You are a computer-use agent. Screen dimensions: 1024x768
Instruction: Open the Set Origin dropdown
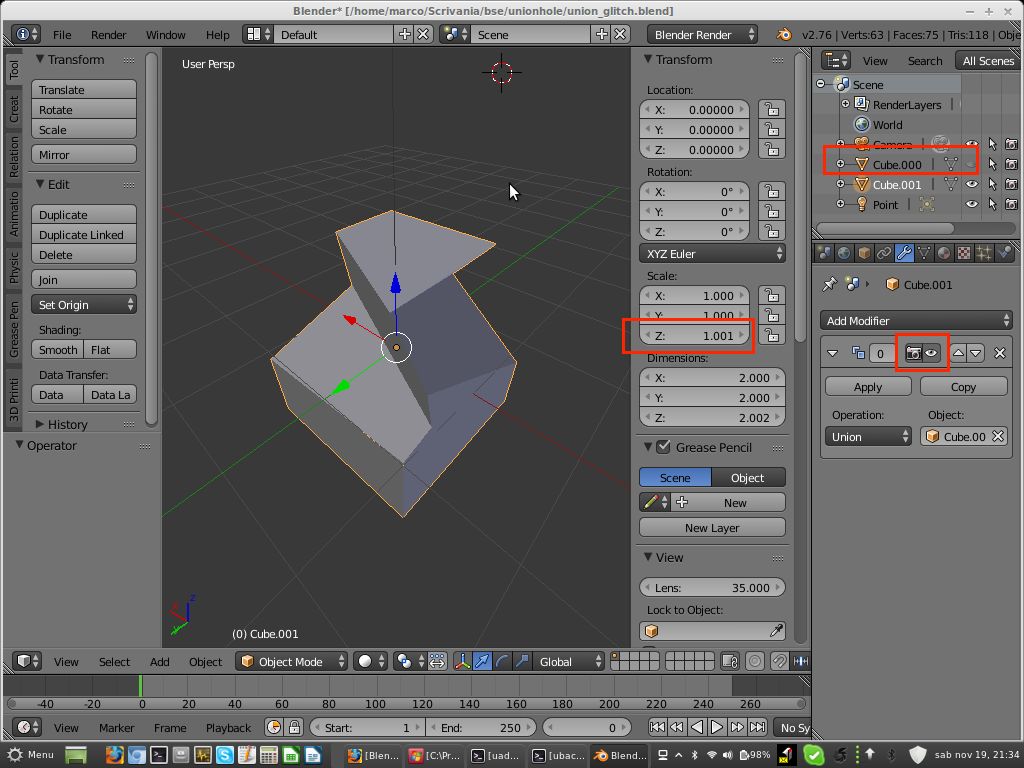pyautogui.click(x=84, y=304)
